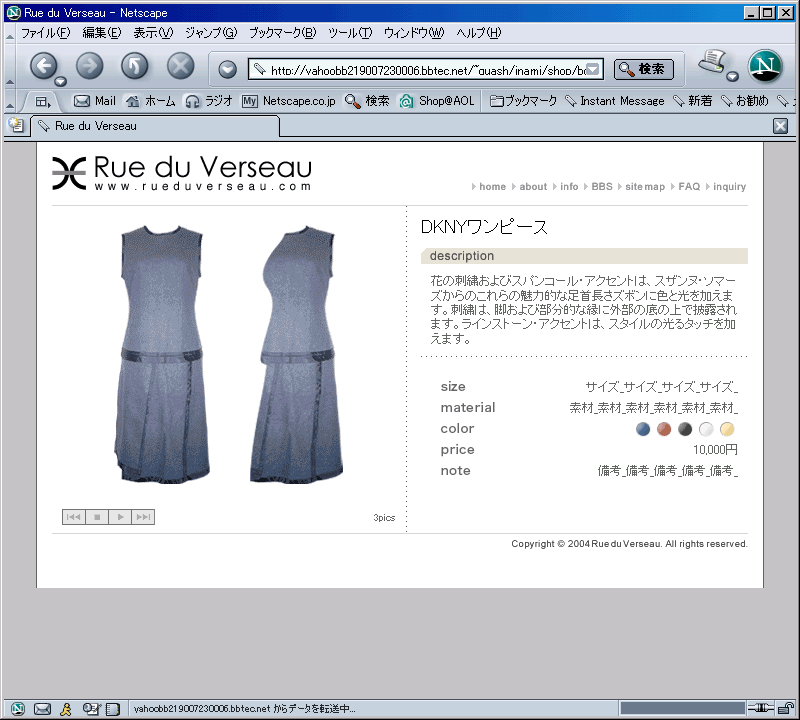Open the Instant Message bookmark
Screen dimensions: 800x720
pyautogui.click(x=615, y=101)
